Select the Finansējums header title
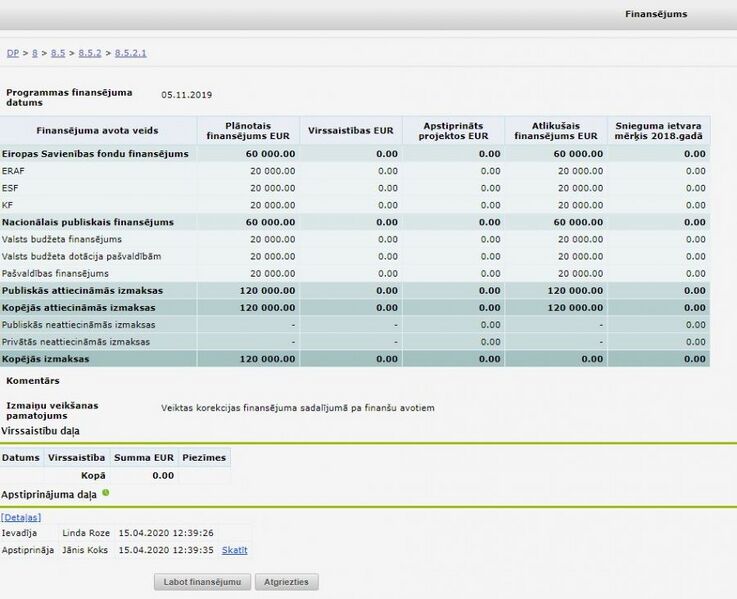 [x=656, y=14]
